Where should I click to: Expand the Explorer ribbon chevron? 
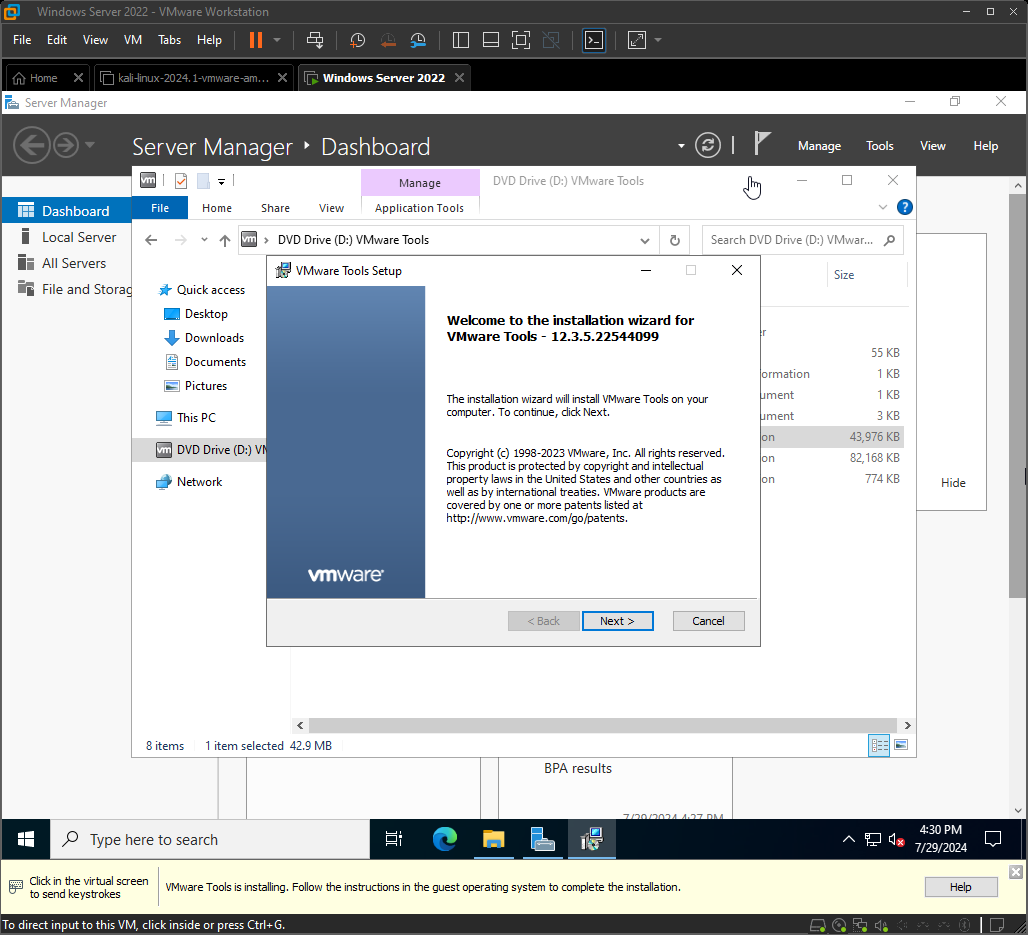click(x=882, y=207)
